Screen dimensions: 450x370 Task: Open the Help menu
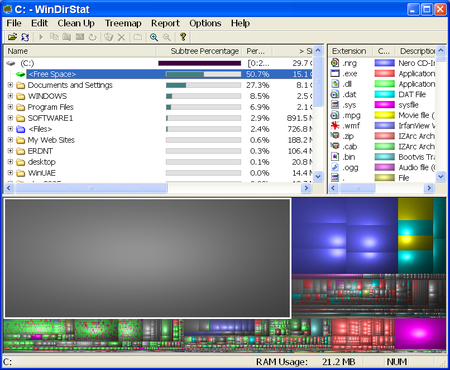pos(240,23)
